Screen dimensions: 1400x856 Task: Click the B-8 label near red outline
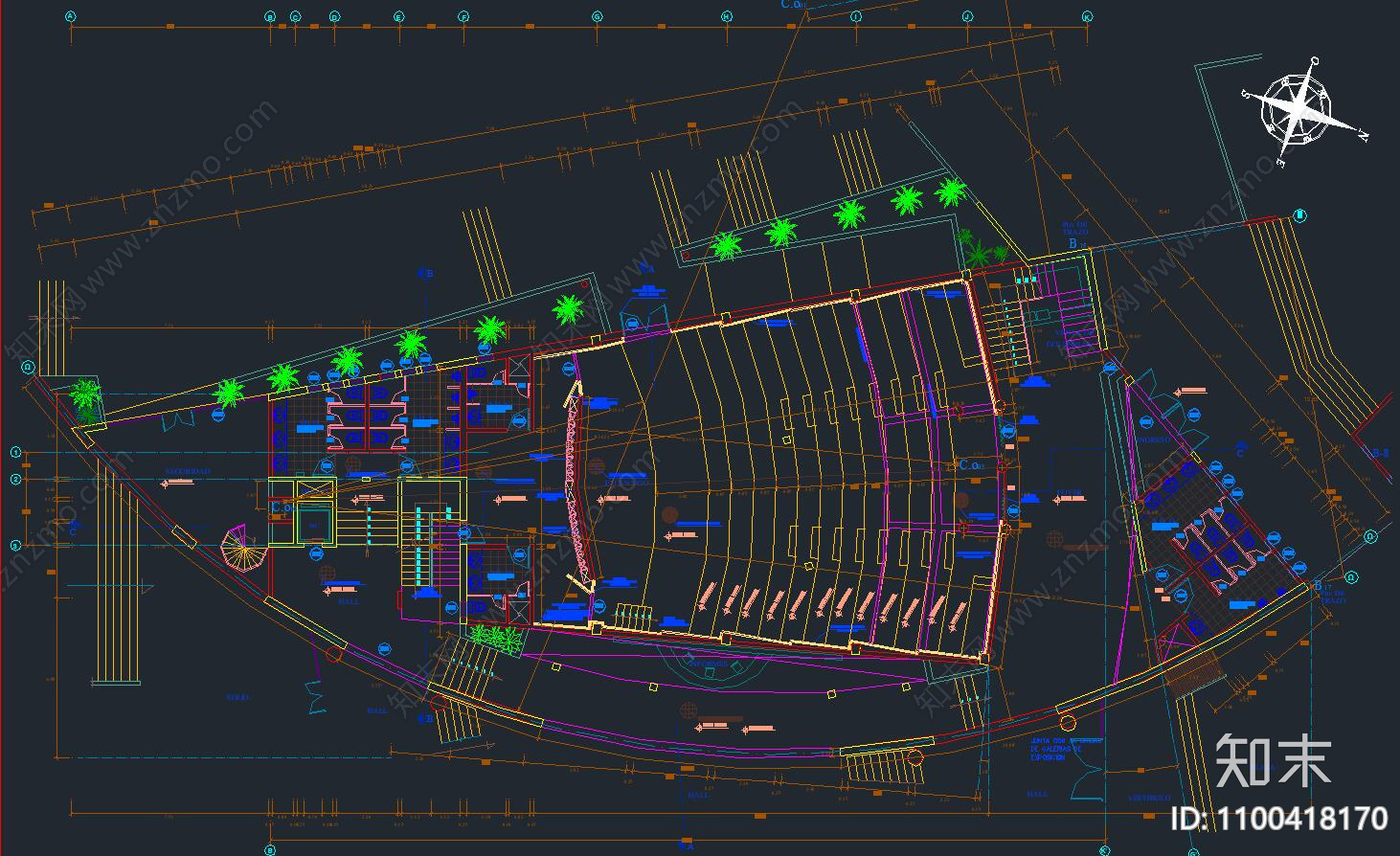(1380, 454)
